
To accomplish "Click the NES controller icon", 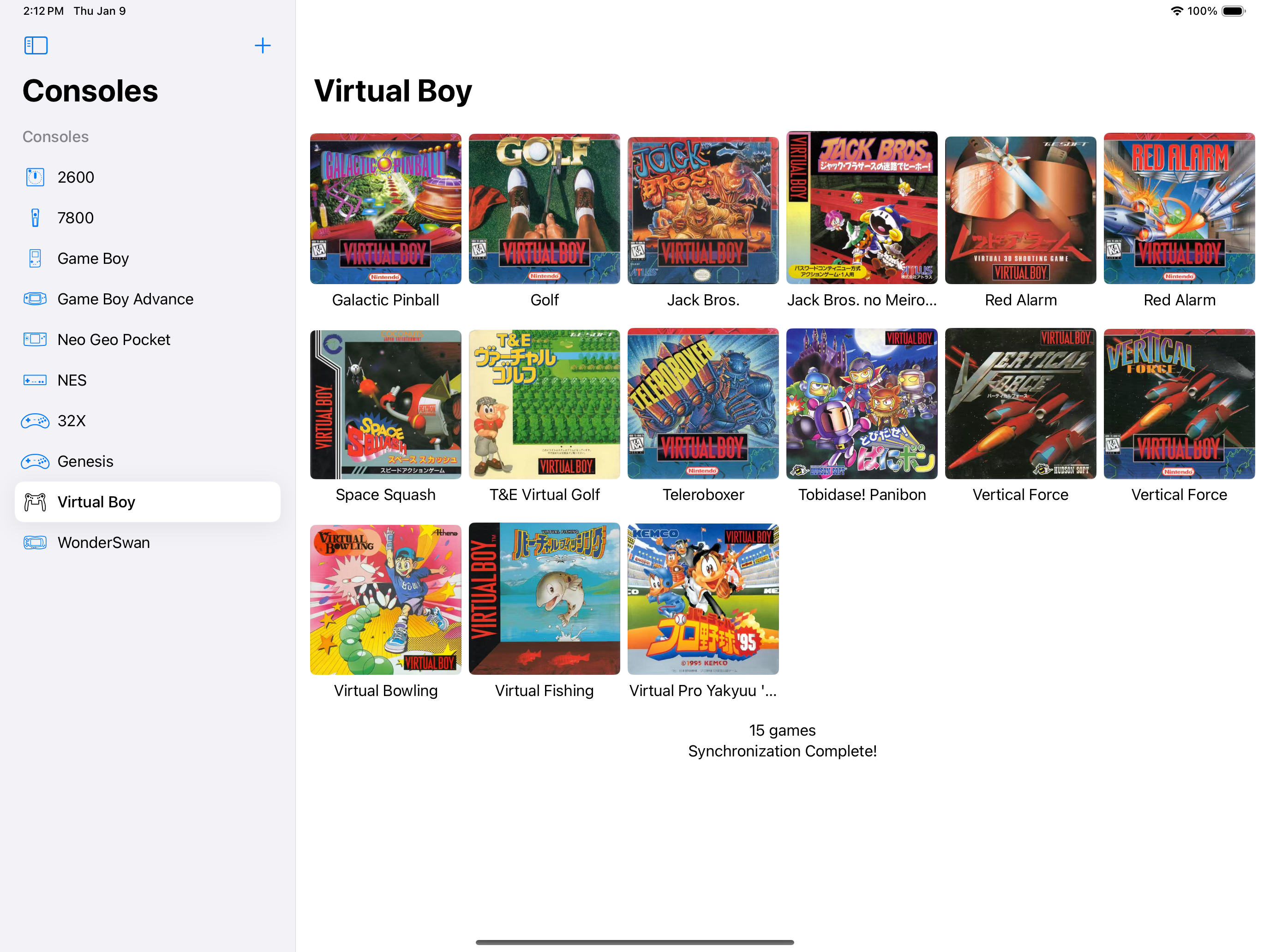I will point(35,381).
